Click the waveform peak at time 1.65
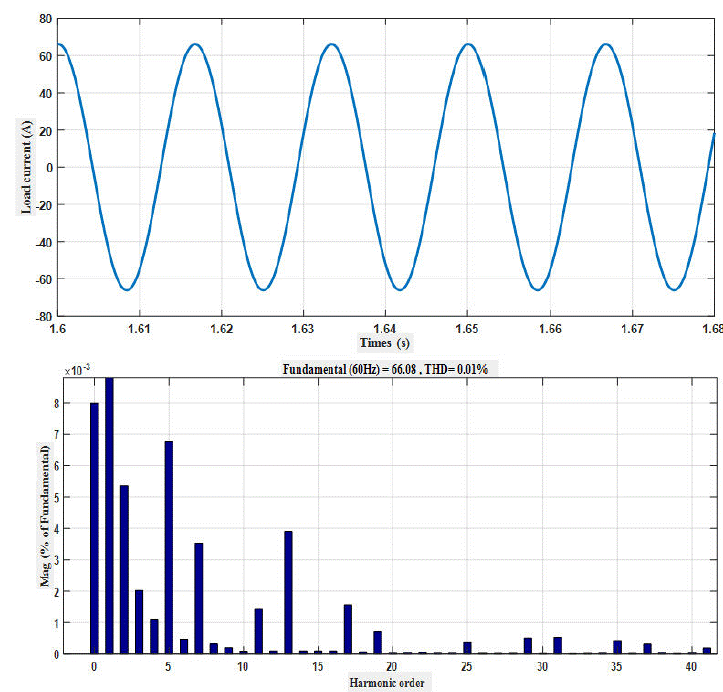The image size is (723, 692). (x=468, y=44)
